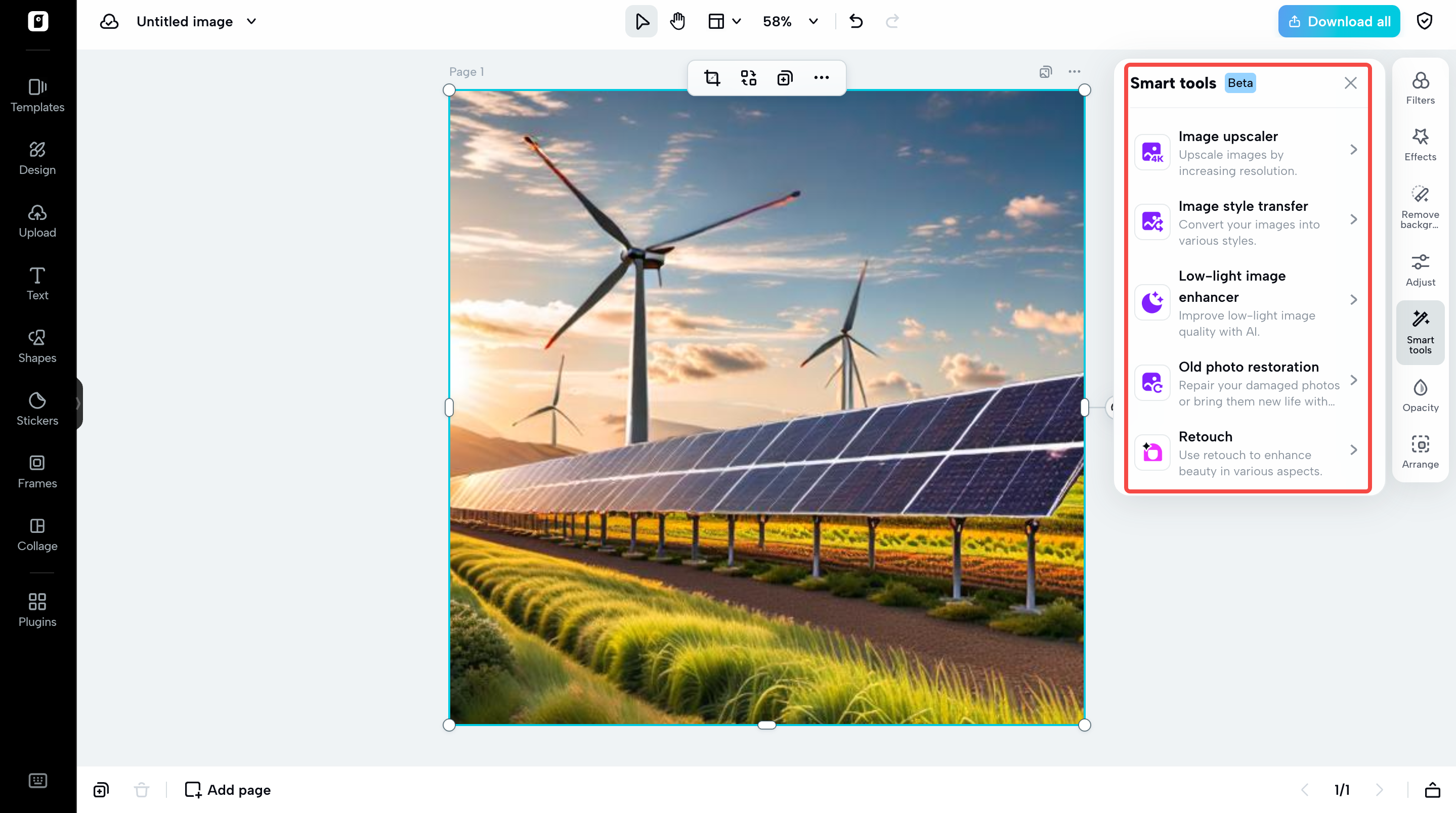Open the layout/resize dropdown
The image size is (1456, 813).
click(x=724, y=21)
